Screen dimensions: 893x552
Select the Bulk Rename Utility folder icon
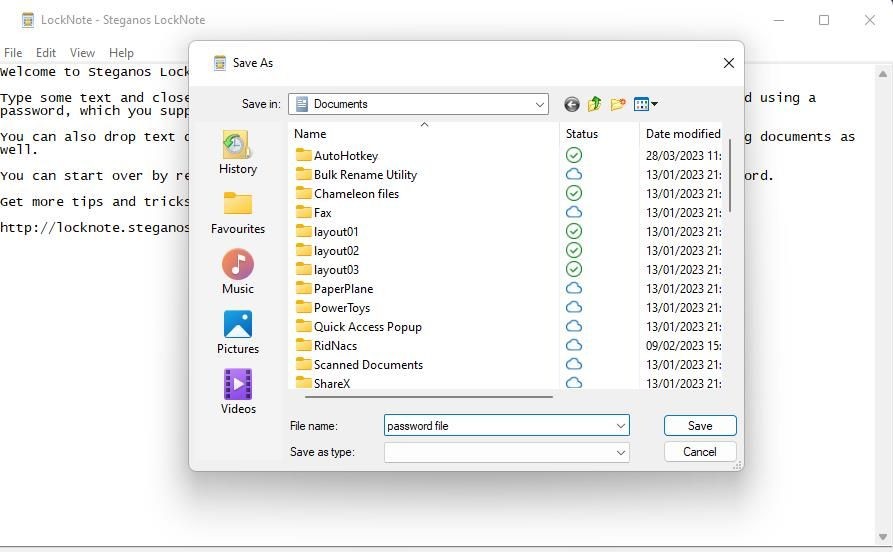tap(304, 174)
